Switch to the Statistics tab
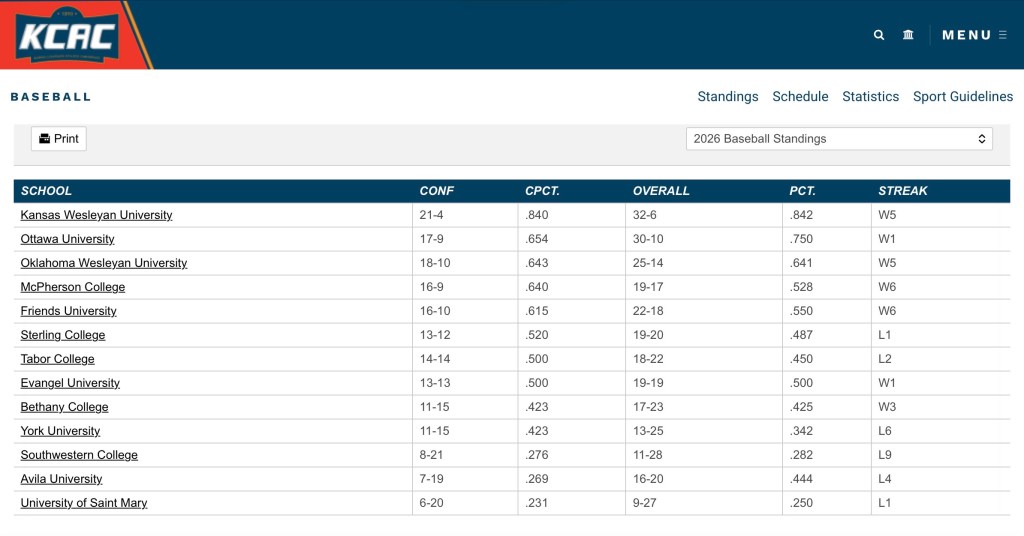1024x536 pixels. [870, 97]
